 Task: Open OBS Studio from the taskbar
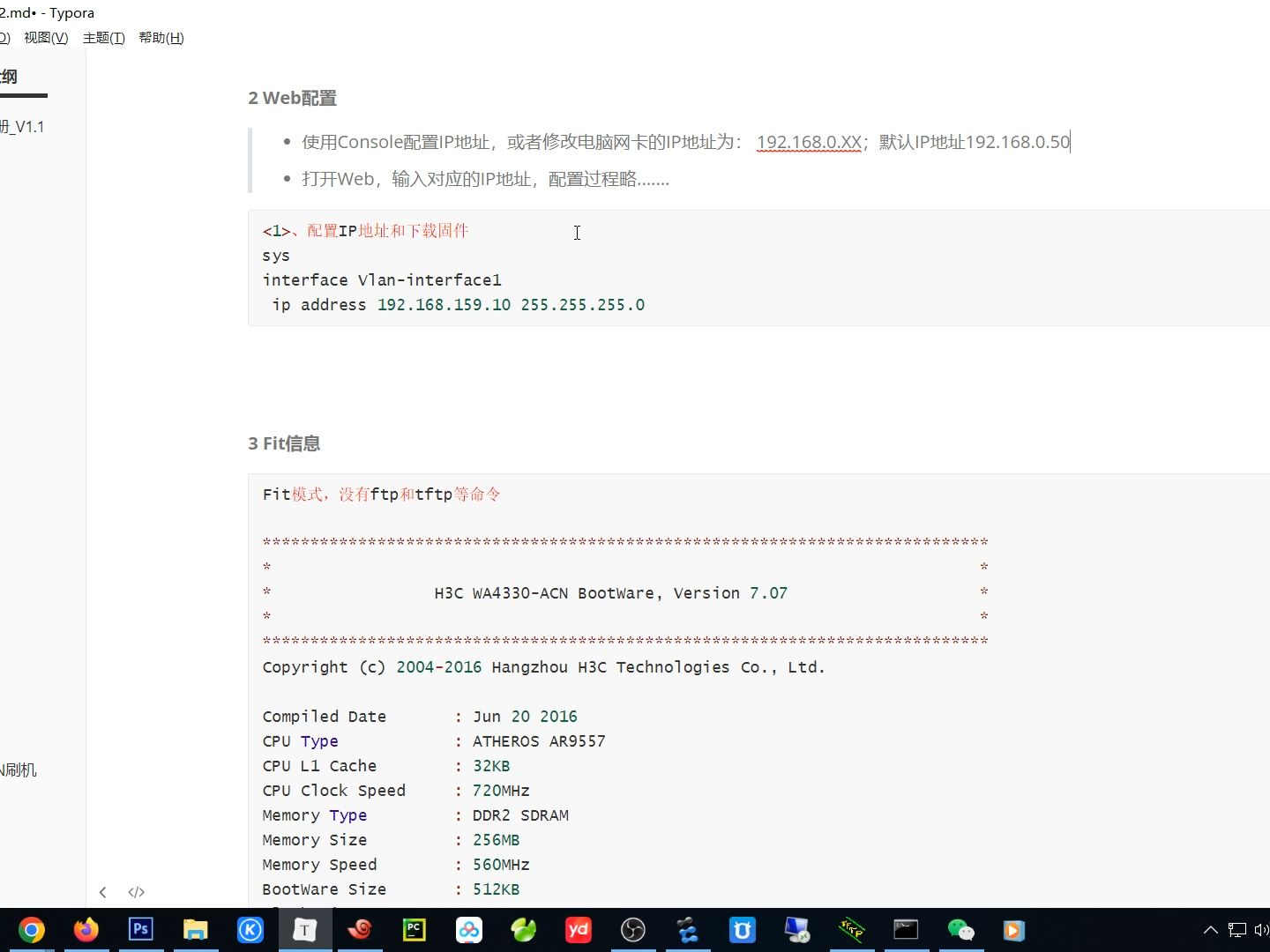[x=633, y=930]
